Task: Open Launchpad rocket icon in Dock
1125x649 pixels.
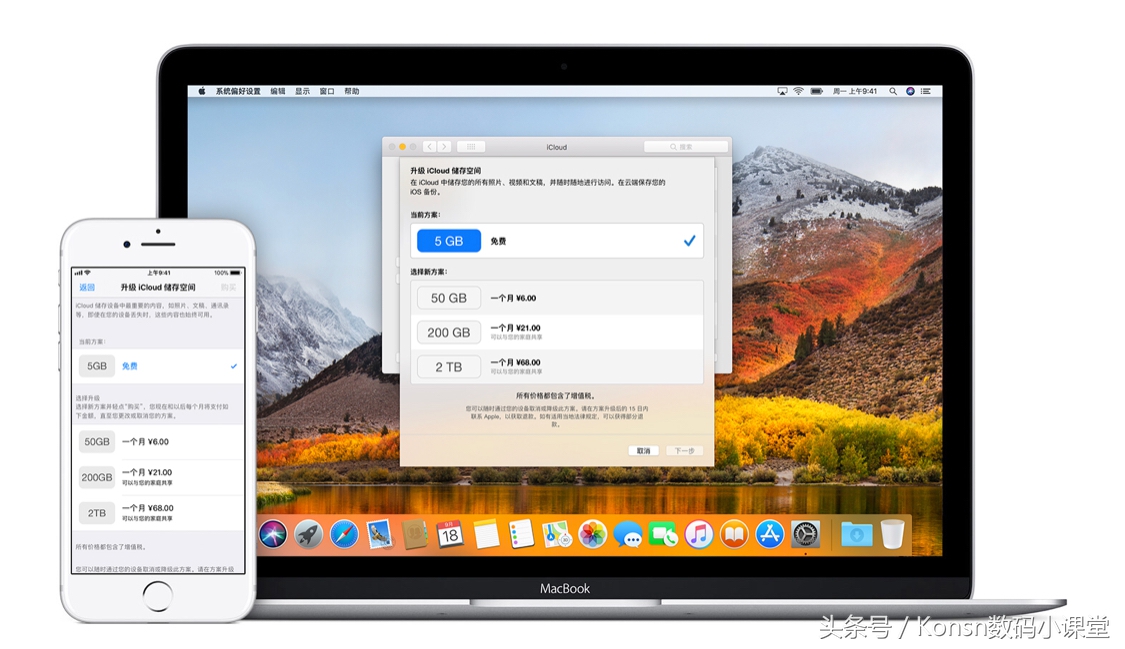Action: coord(309,534)
